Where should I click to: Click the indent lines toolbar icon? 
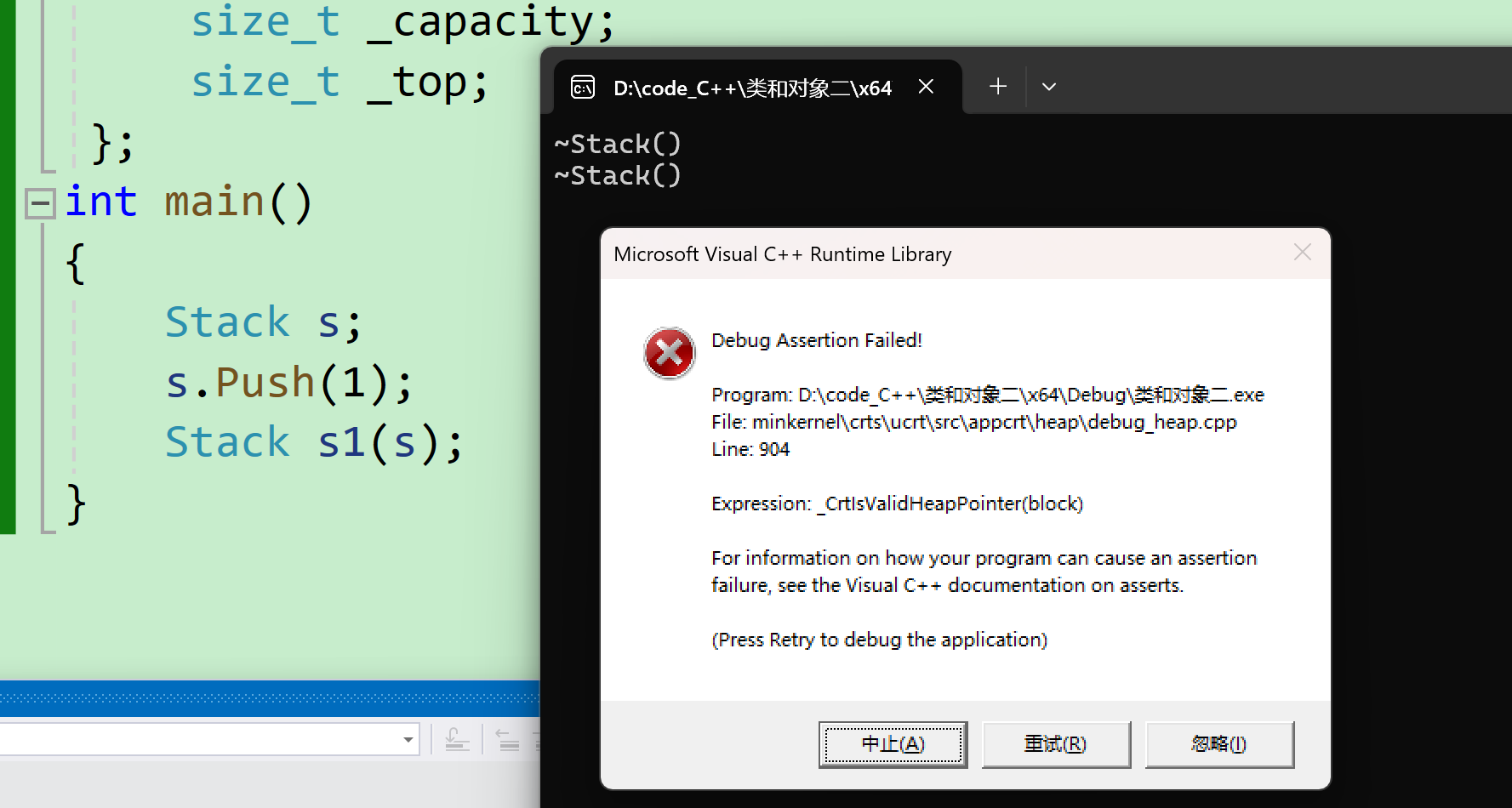pos(508,740)
